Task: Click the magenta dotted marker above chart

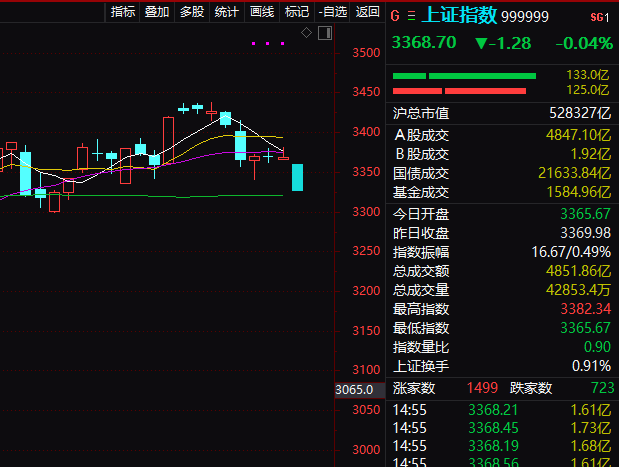Action: (x=268, y=43)
